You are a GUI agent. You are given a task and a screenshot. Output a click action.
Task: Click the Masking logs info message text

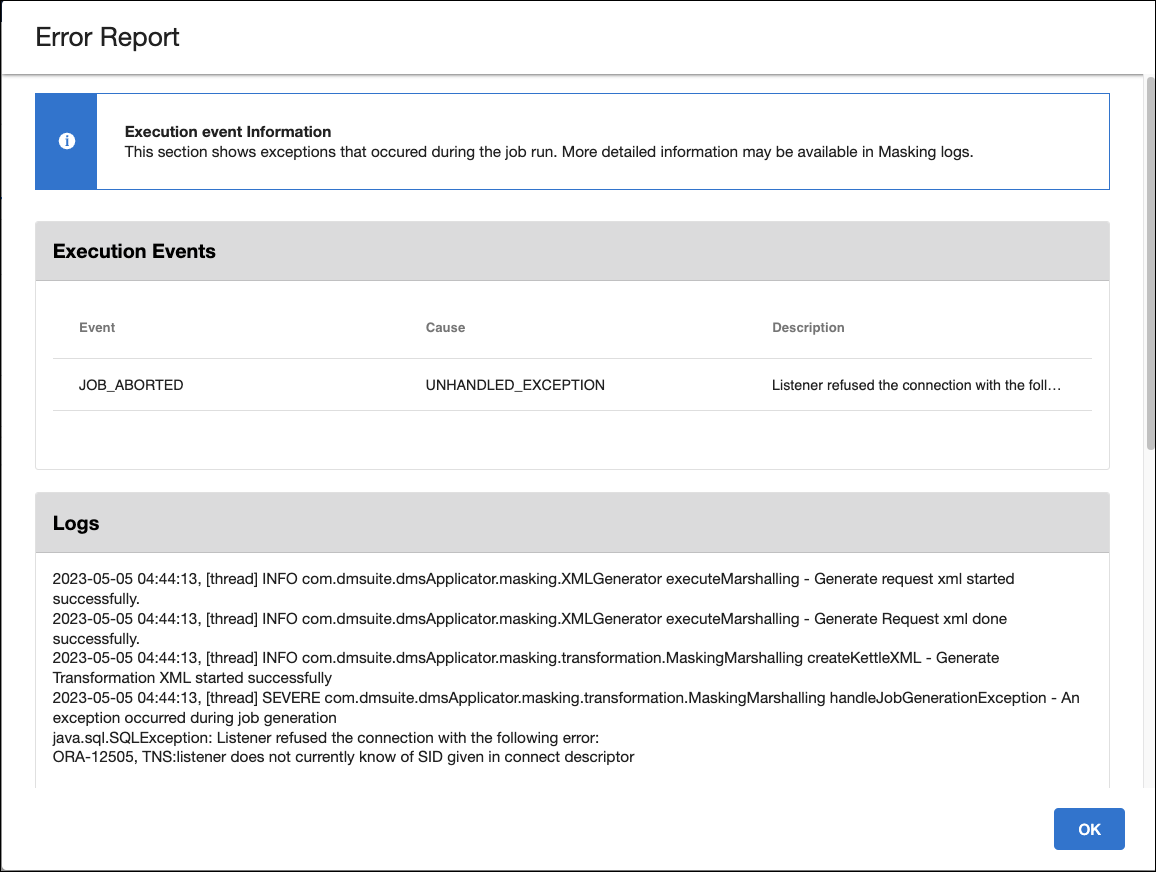[548, 153]
